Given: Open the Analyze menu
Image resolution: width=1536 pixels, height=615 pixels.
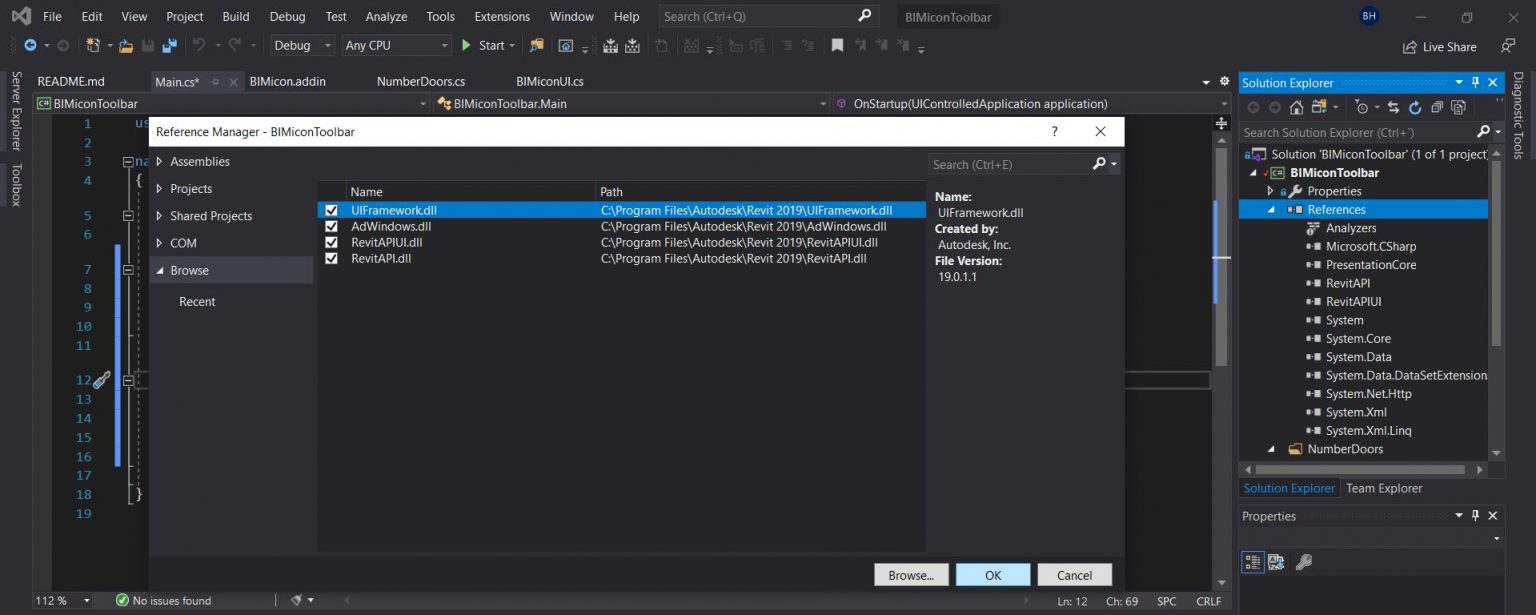Looking at the screenshot, I should [386, 16].
